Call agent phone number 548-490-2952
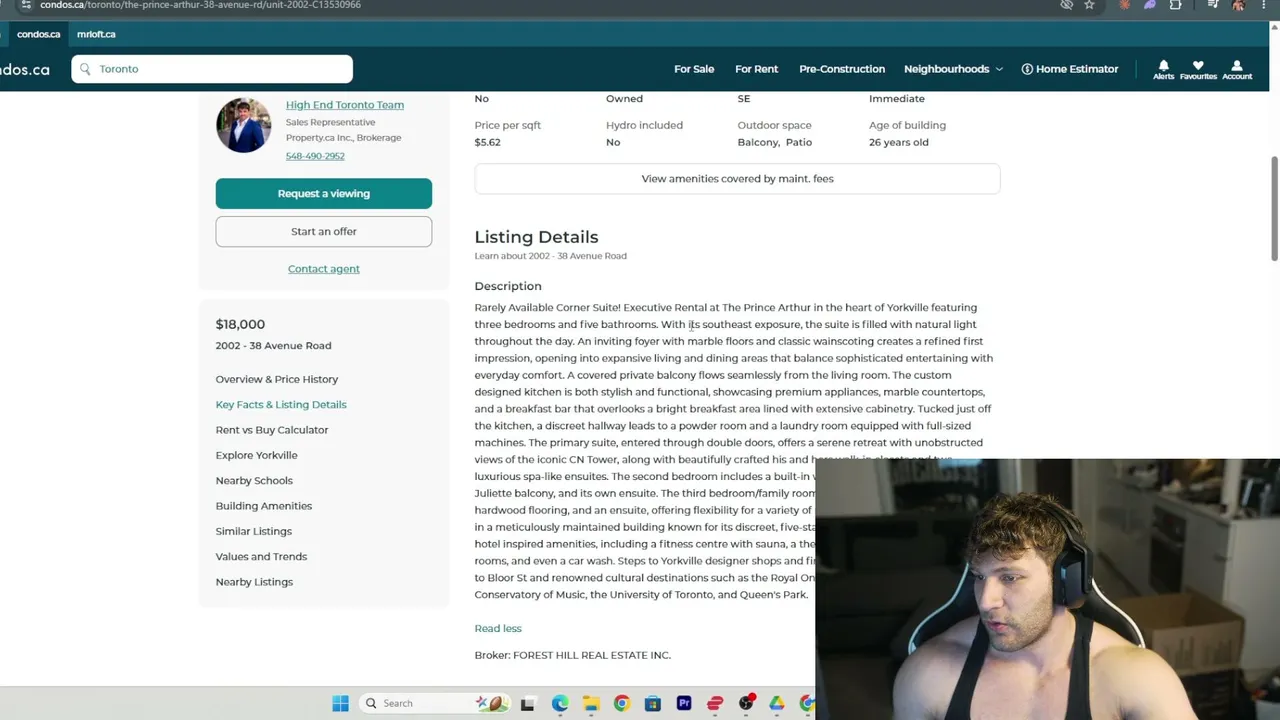 click(315, 156)
